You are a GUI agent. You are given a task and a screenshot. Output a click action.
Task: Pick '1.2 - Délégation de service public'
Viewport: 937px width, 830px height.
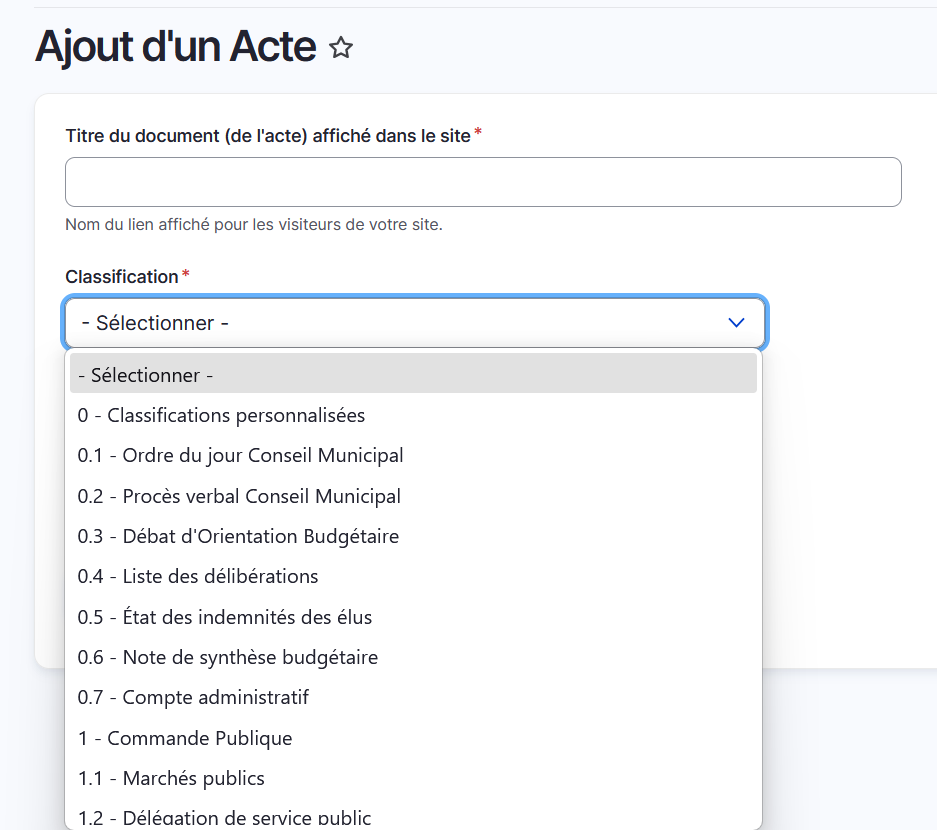click(x=225, y=817)
